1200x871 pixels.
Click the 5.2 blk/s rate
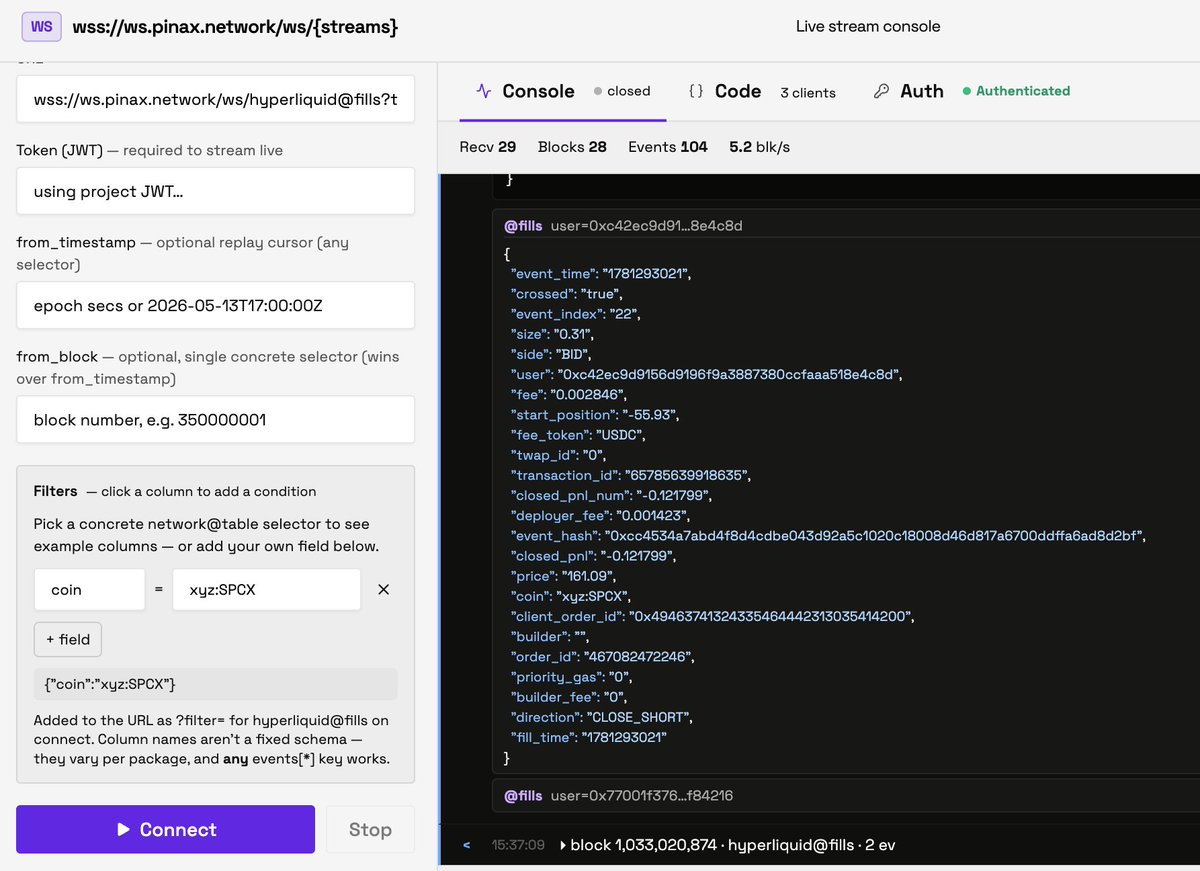pos(760,147)
